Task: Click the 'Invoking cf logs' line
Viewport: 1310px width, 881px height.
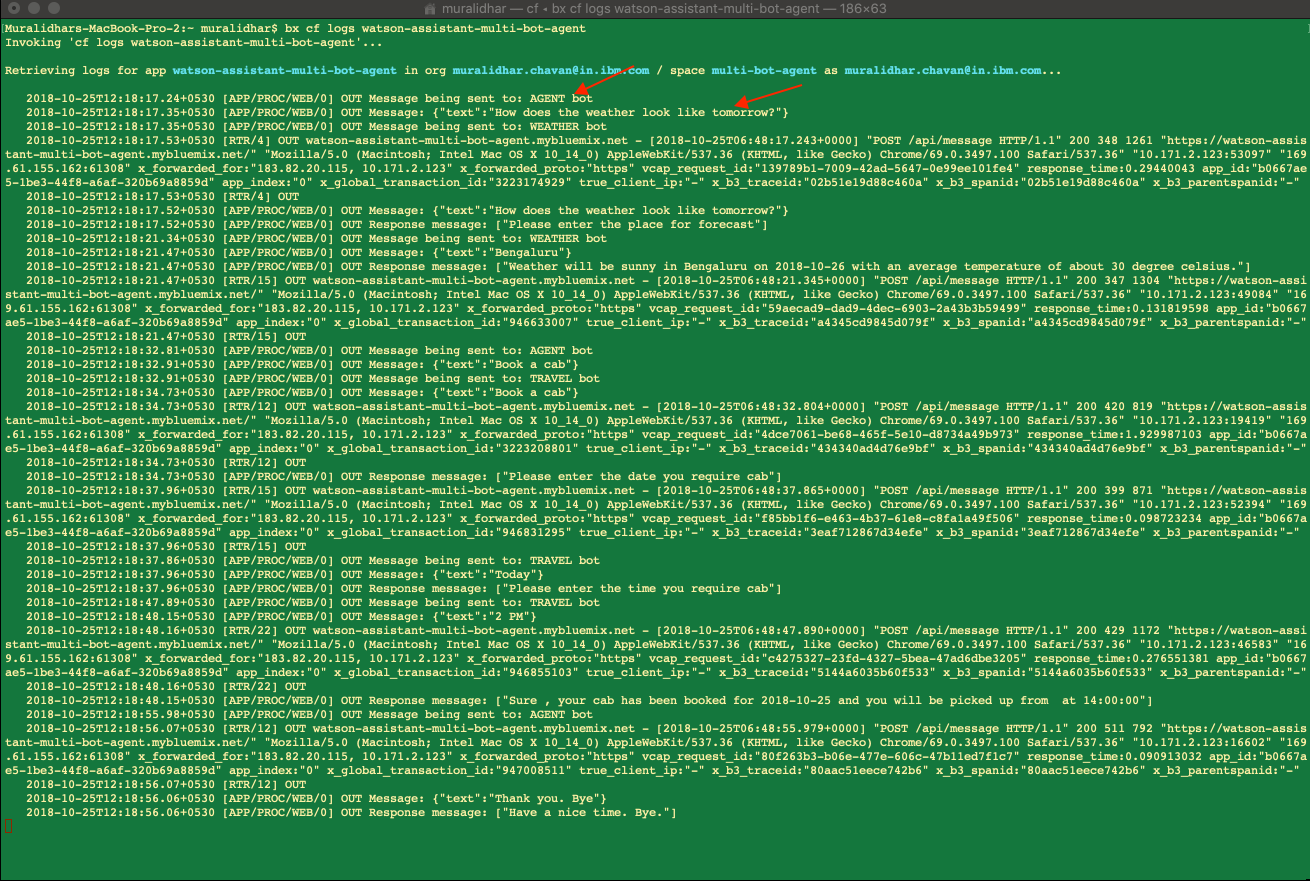Action: pos(193,43)
